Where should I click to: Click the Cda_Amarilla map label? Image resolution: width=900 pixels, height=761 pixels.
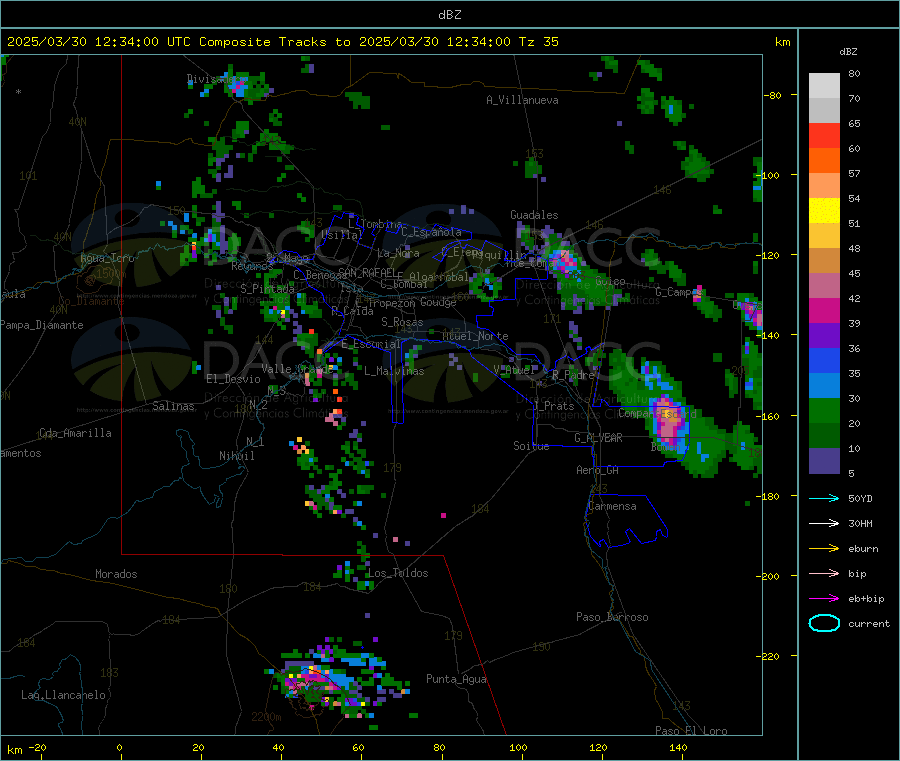coord(75,433)
